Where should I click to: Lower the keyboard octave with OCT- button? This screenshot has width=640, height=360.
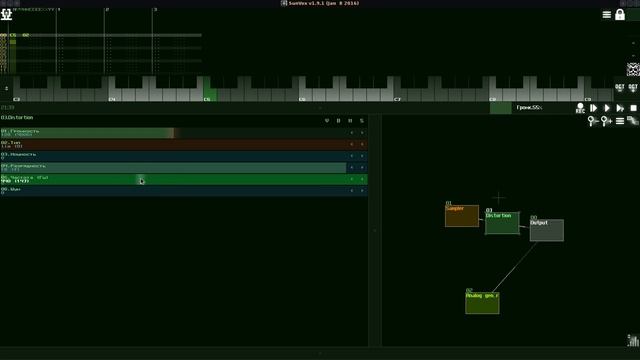pos(620,87)
